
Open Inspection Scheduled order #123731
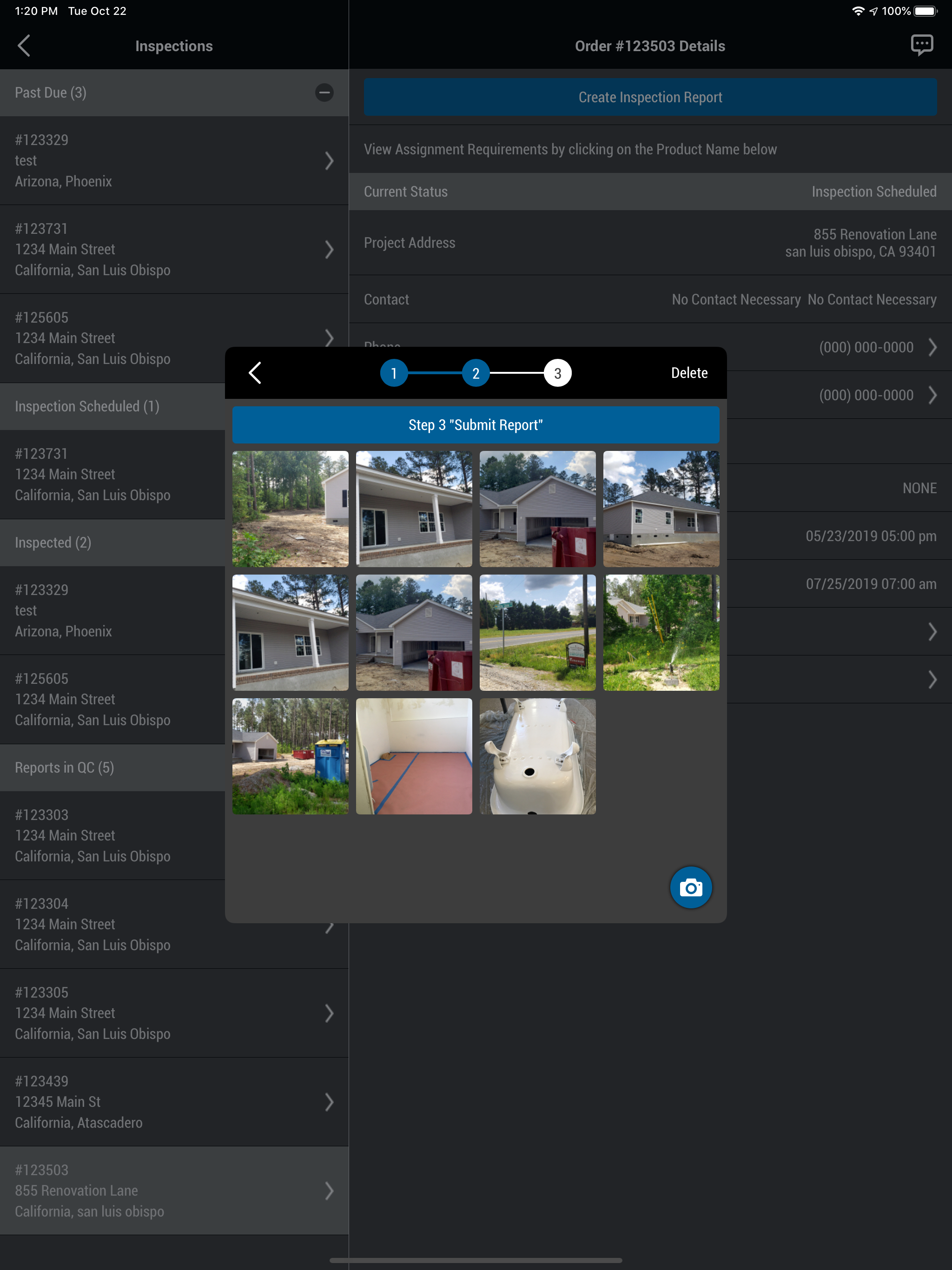(x=112, y=474)
